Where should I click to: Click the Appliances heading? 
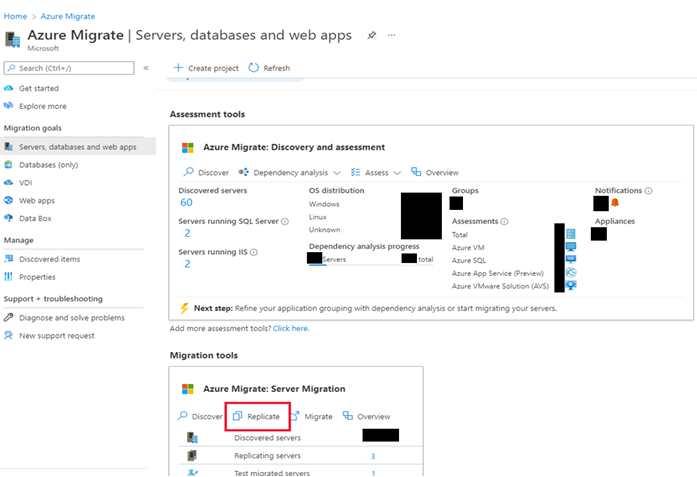coord(615,221)
